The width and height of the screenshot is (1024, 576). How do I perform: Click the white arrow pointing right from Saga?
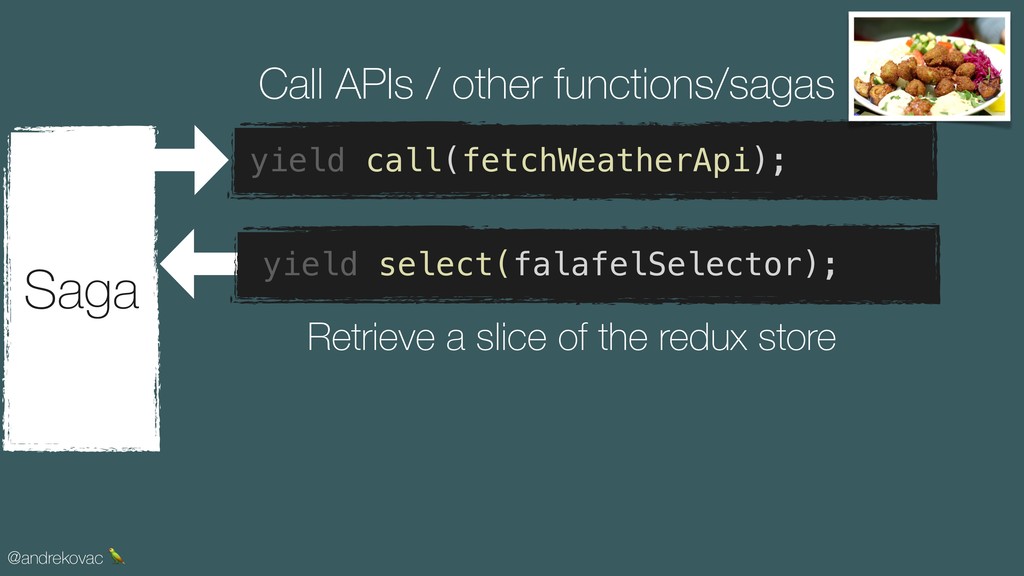click(x=191, y=159)
